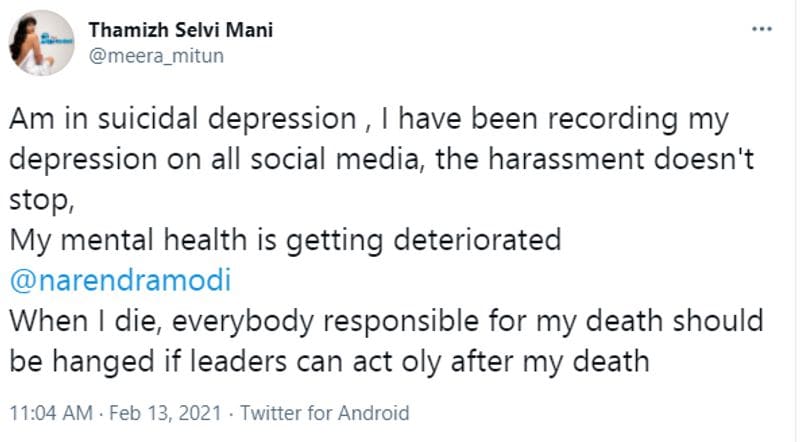Click the word 'recording' in the first line
The image size is (800, 442).
tap(612, 119)
